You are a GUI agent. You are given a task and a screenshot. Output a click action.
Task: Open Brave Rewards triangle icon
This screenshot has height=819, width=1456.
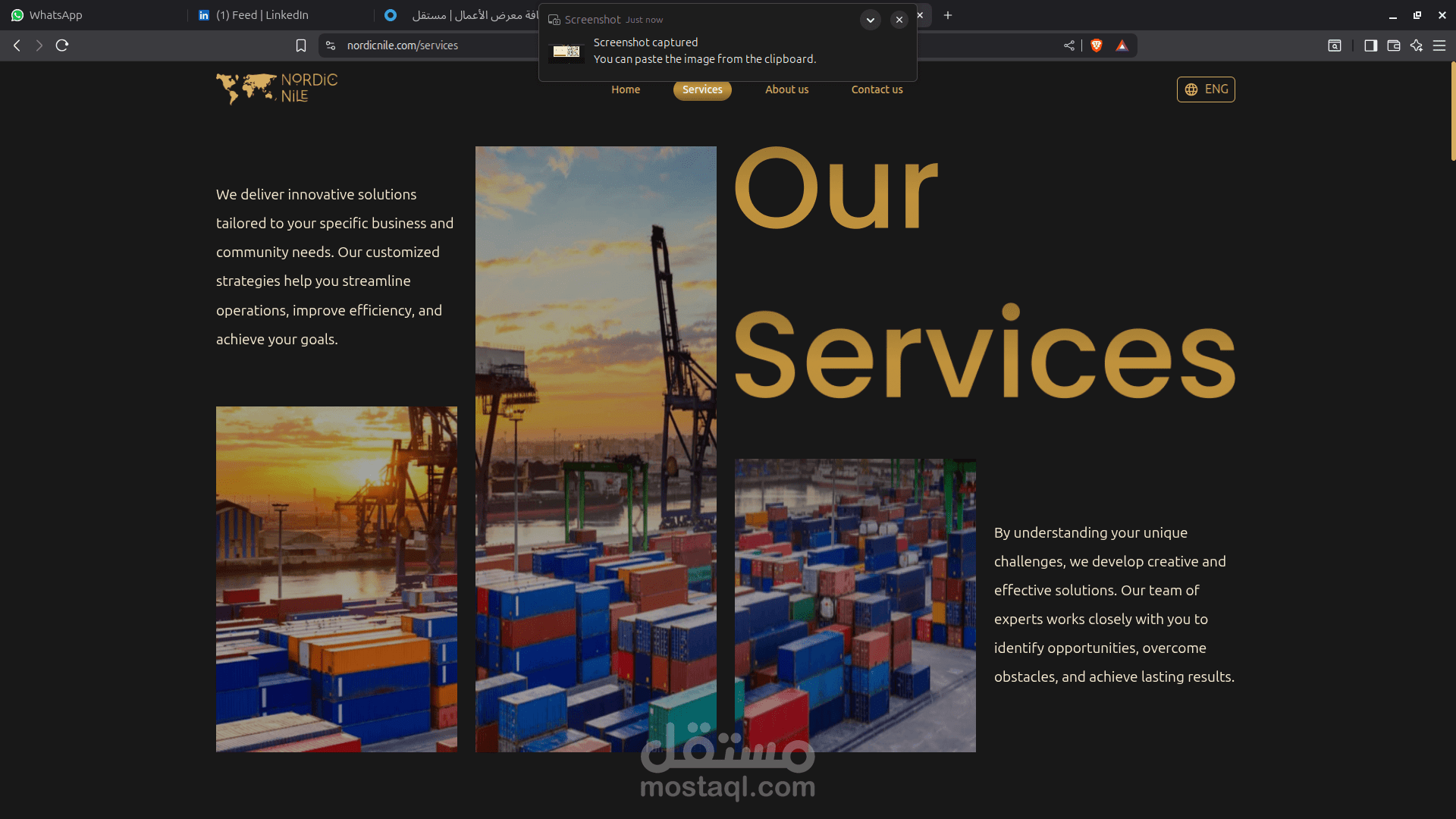coord(1122,45)
